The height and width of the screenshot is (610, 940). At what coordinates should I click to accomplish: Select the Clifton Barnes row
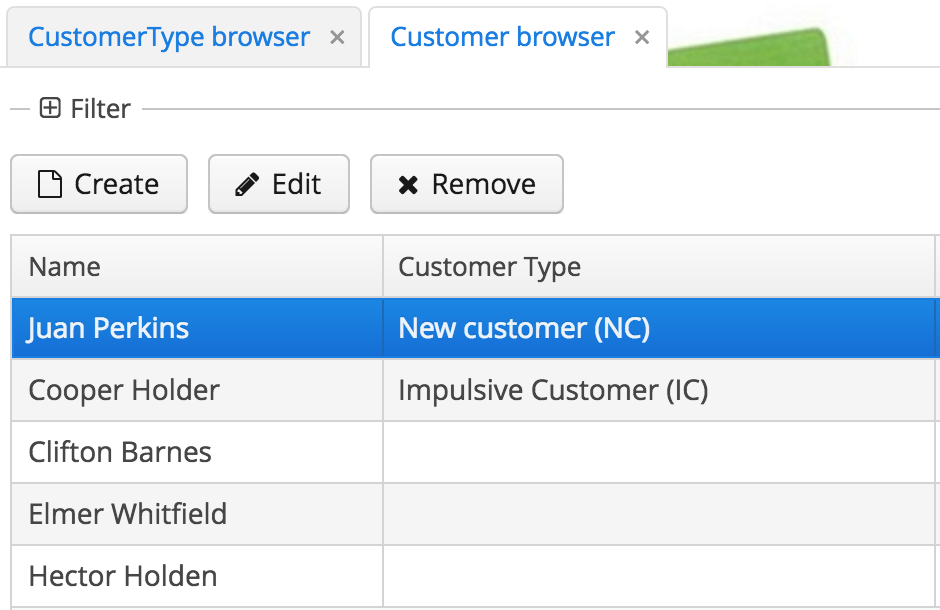click(x=475, y=452)
